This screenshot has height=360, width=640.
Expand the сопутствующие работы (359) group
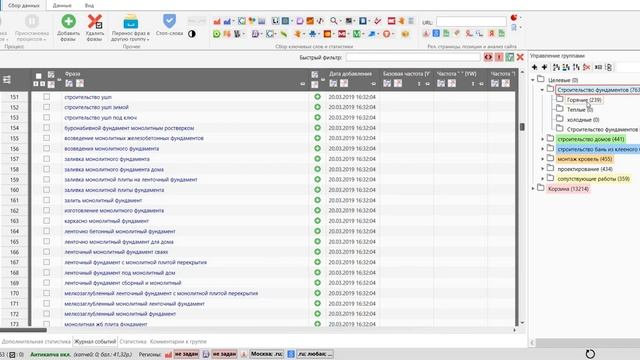pos(542,179)
